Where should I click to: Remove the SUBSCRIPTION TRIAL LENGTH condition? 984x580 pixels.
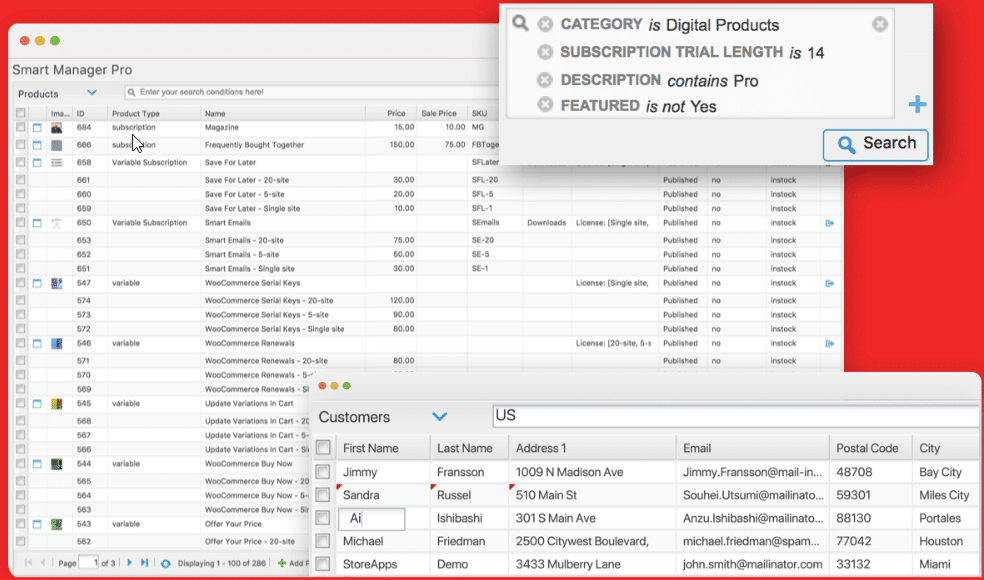[x=545, y=52]
